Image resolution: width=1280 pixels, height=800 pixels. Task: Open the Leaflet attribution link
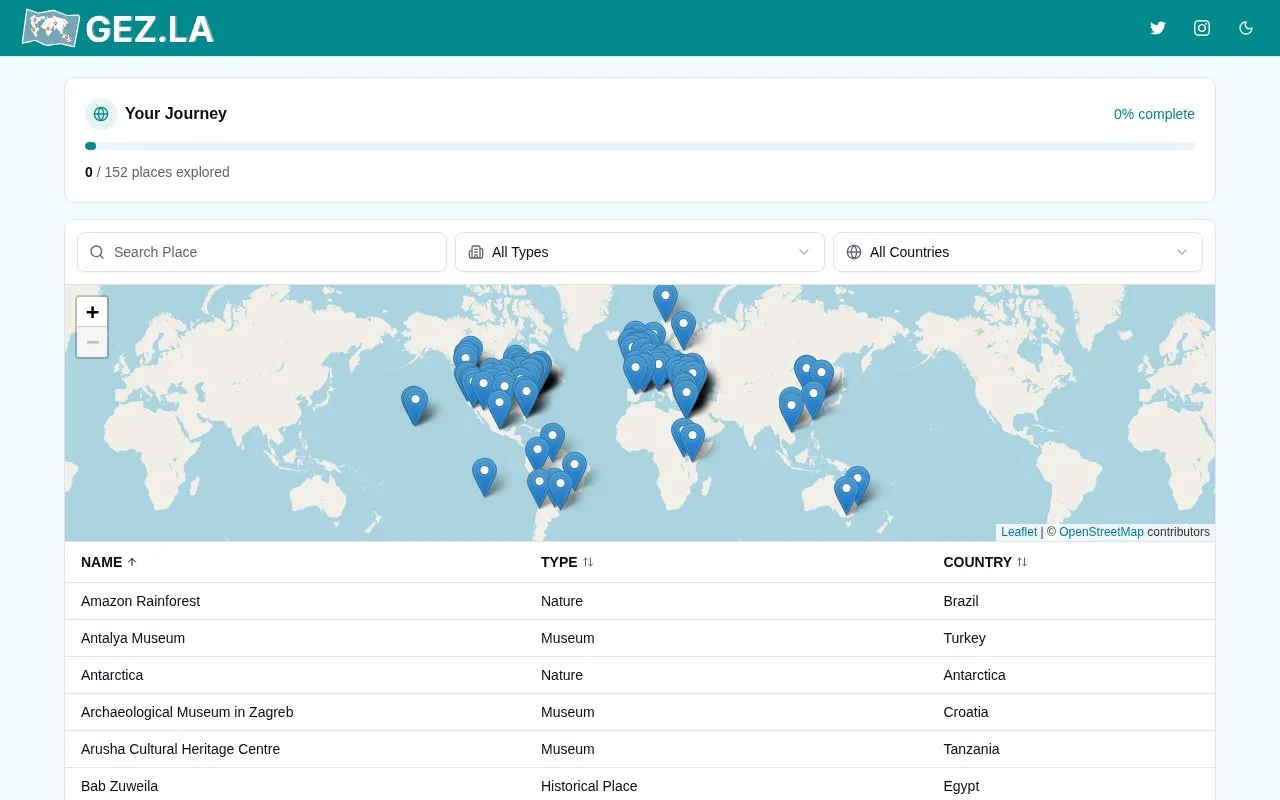click(1019, 532)
